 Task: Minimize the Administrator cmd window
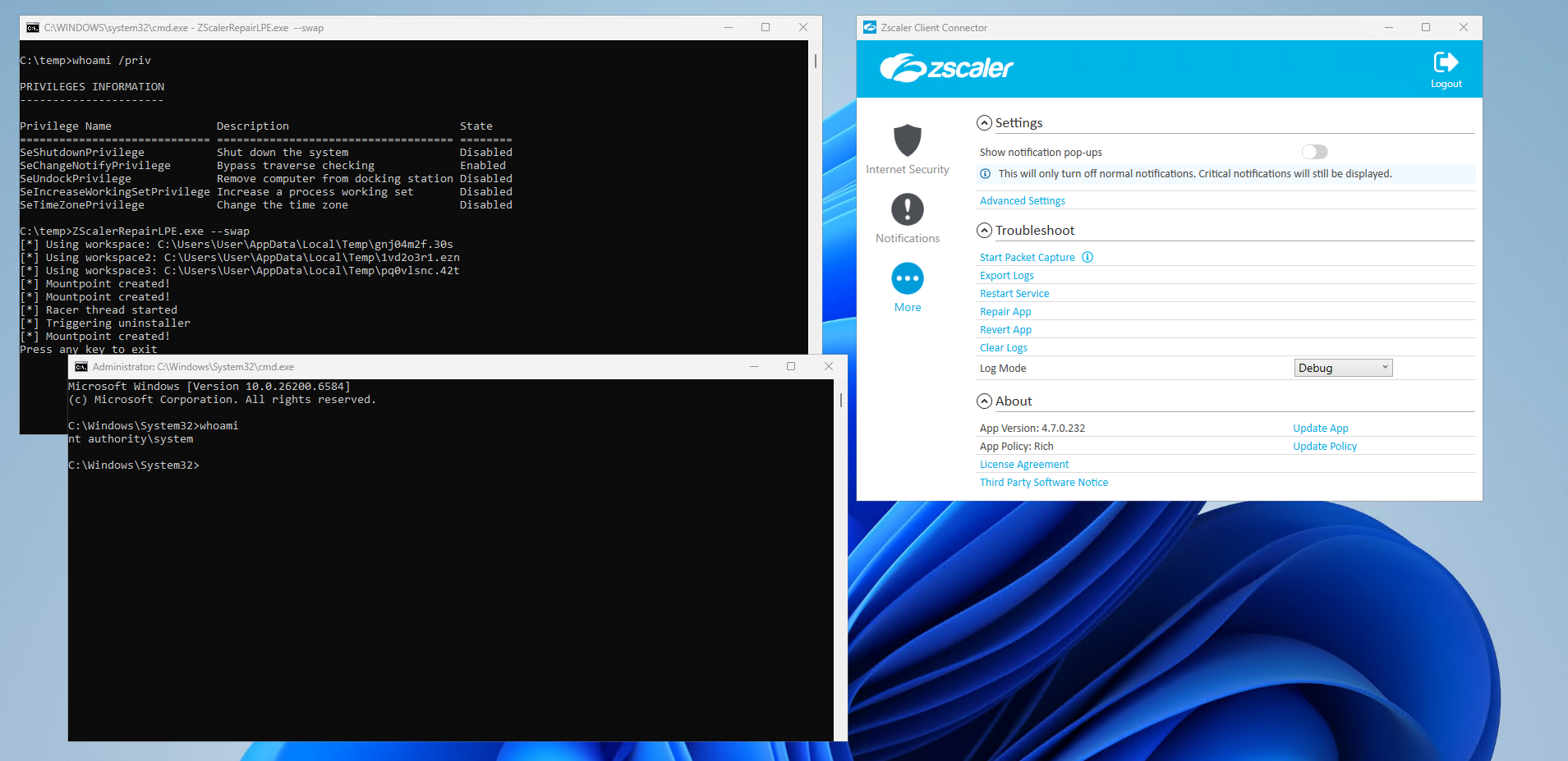click(753, 366)
